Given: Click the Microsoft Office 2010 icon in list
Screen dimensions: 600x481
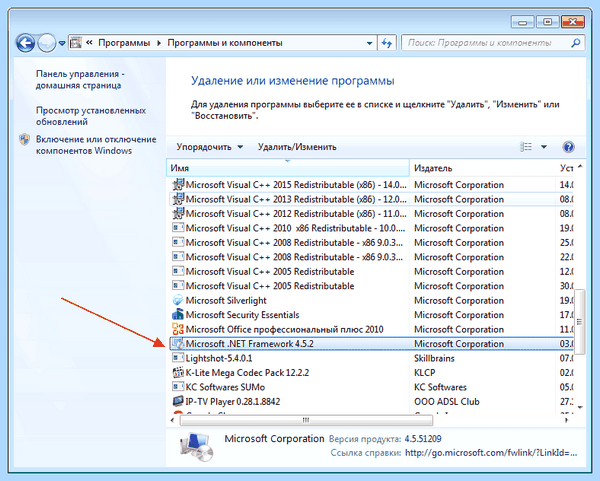Looking at the screenshot, I should [178, 329].
